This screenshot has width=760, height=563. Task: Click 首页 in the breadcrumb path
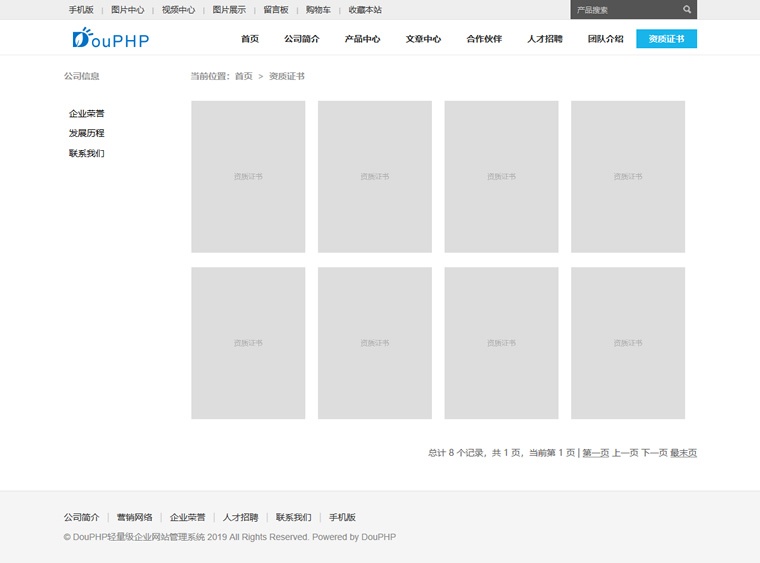(243, 76)
